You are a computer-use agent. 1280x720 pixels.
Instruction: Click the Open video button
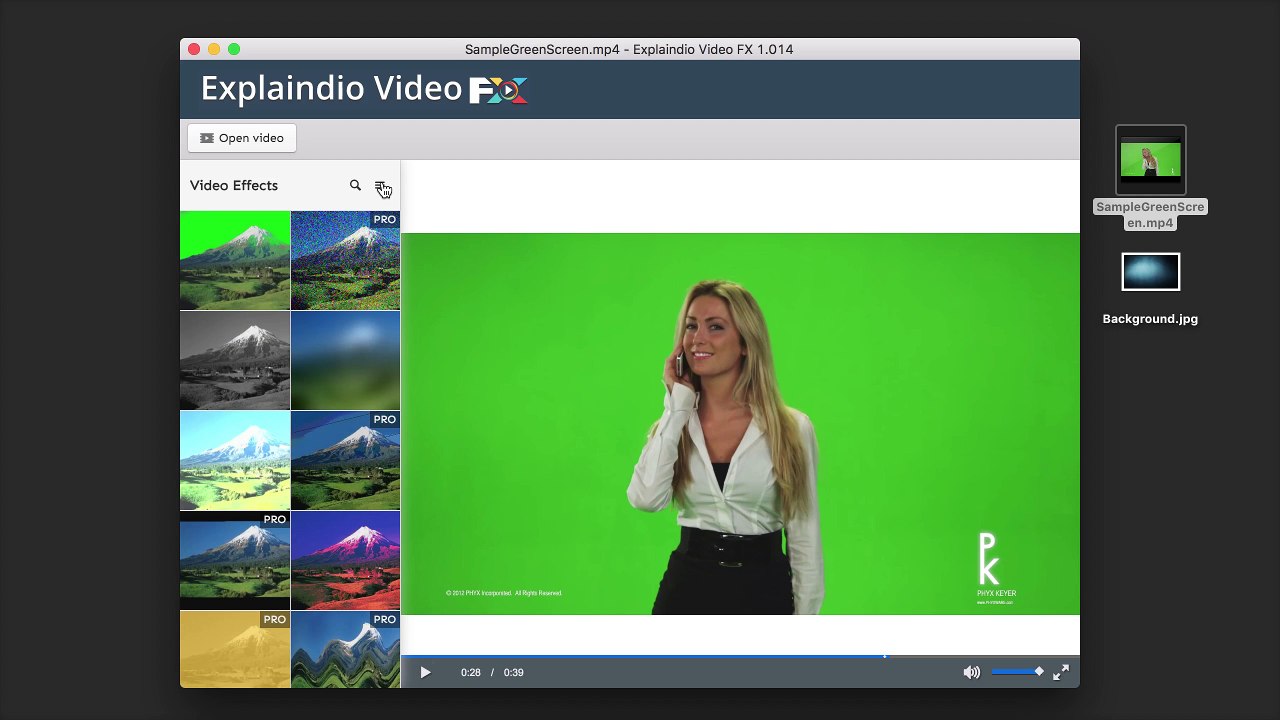coord(242,138)
